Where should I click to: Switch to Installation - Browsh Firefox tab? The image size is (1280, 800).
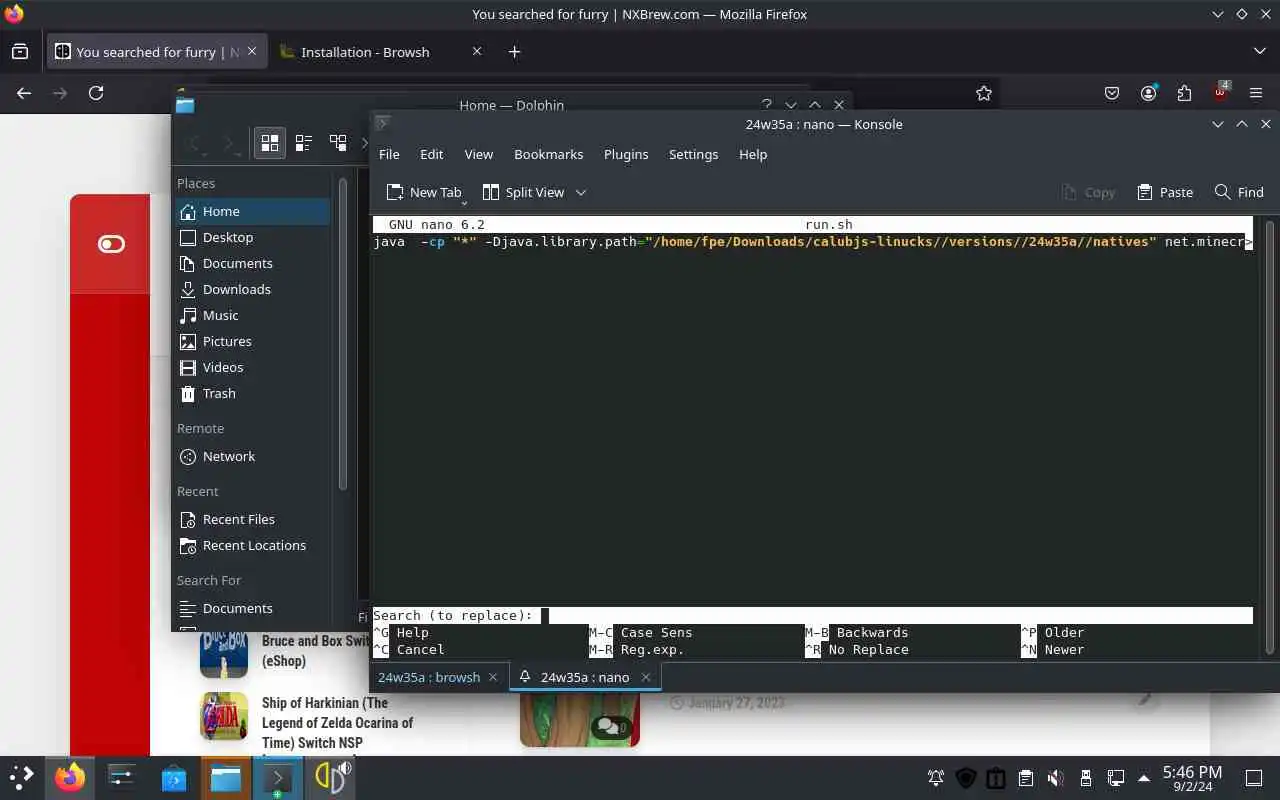380,52
